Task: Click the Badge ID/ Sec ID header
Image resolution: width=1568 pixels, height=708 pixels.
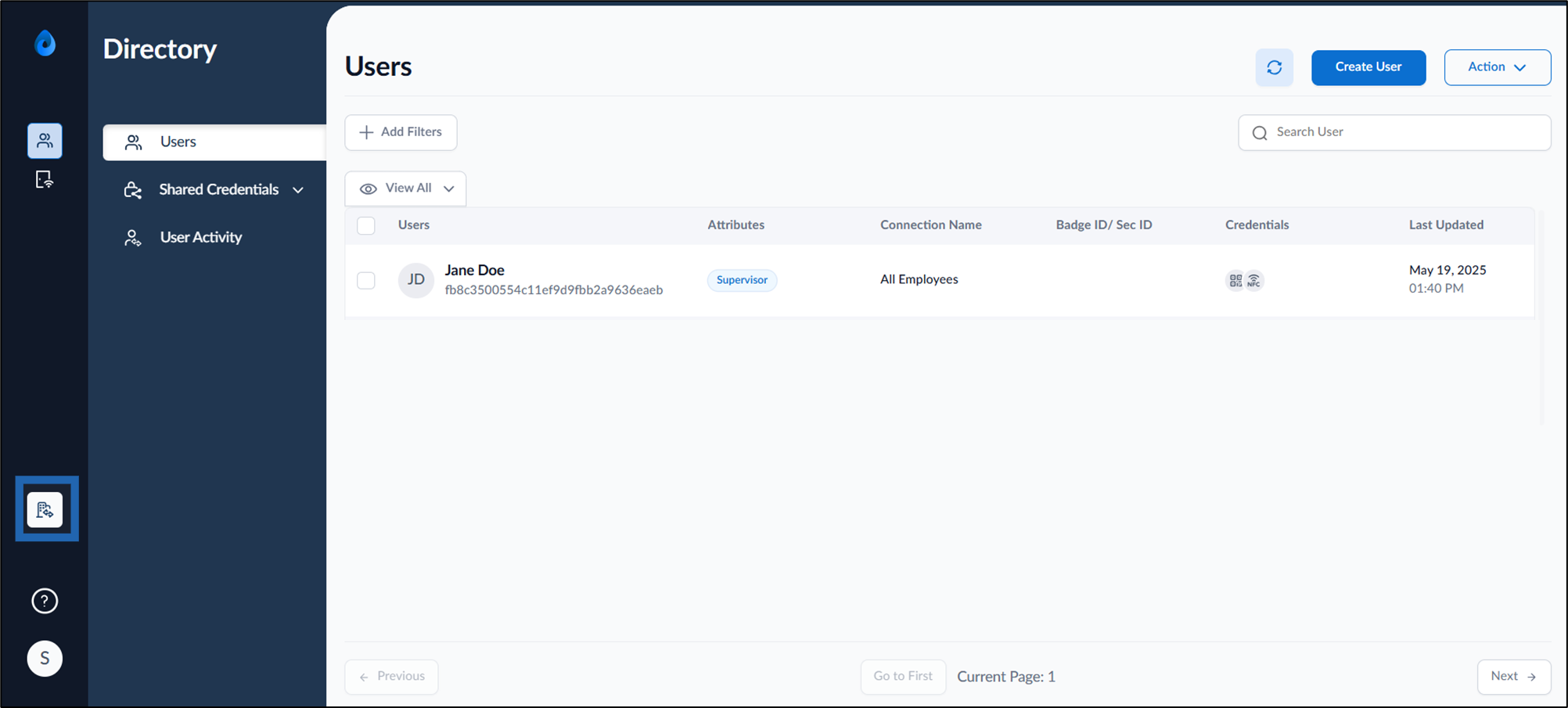Action: [1104, 225]
